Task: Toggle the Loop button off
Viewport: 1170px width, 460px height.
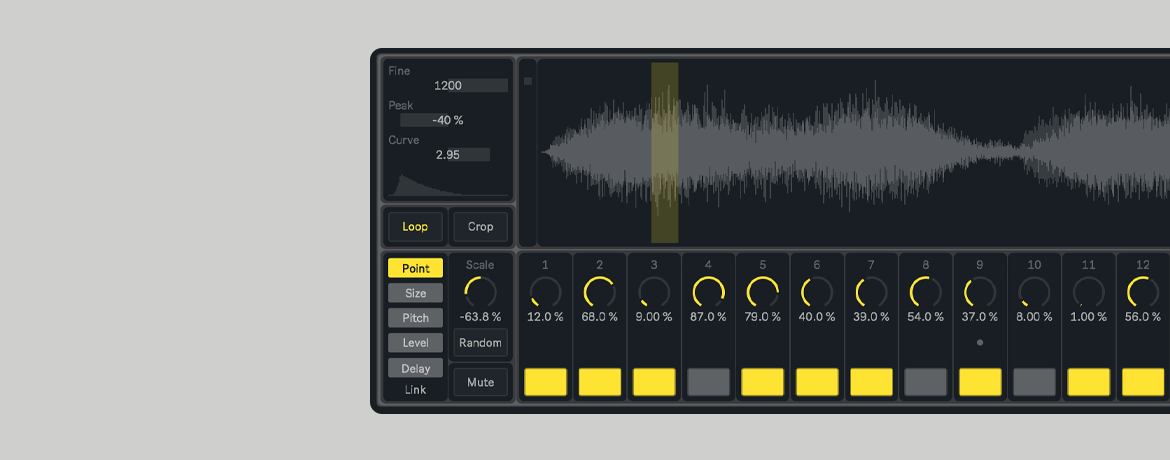Action: pyautogui.click(x=415, y=227)
